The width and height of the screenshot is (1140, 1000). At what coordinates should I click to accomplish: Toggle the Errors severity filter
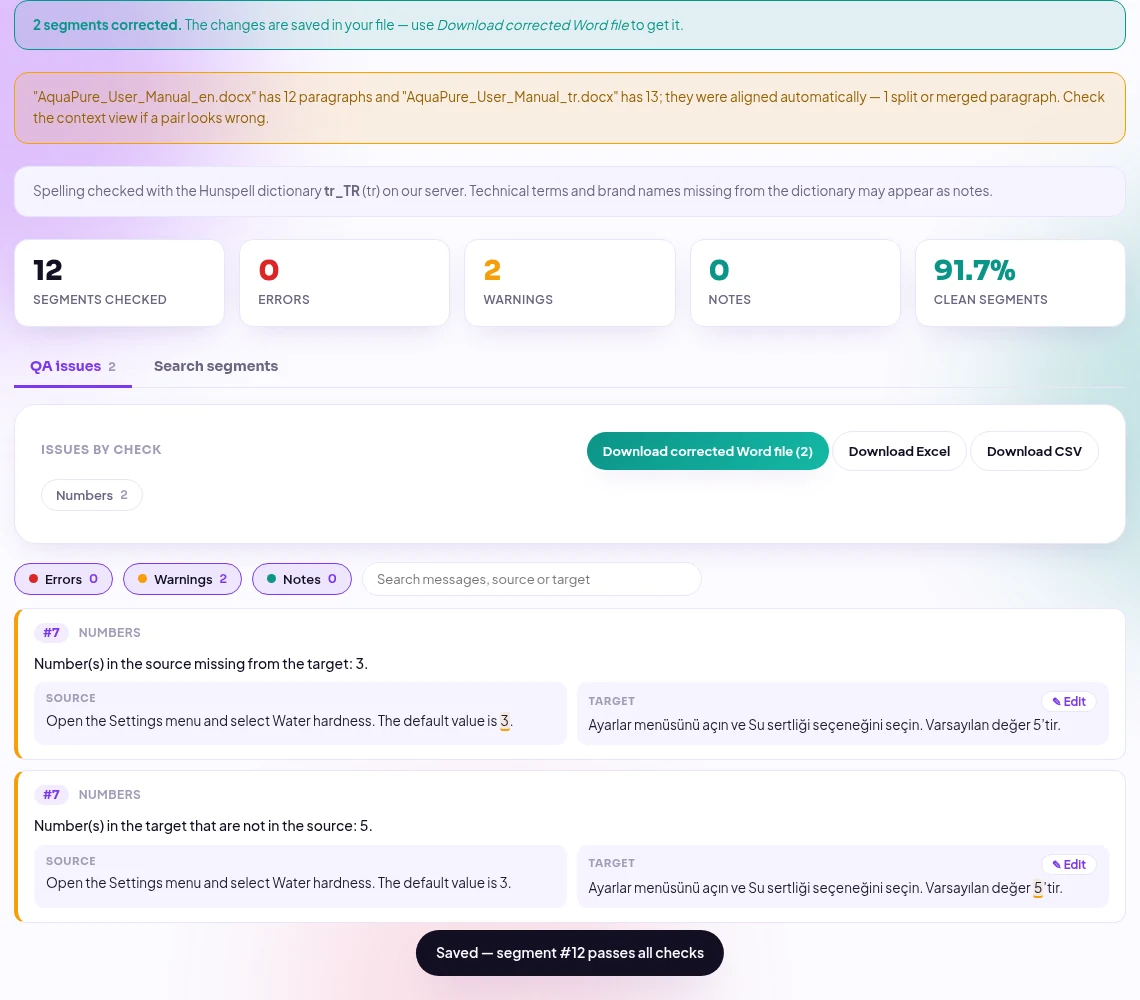63,579
